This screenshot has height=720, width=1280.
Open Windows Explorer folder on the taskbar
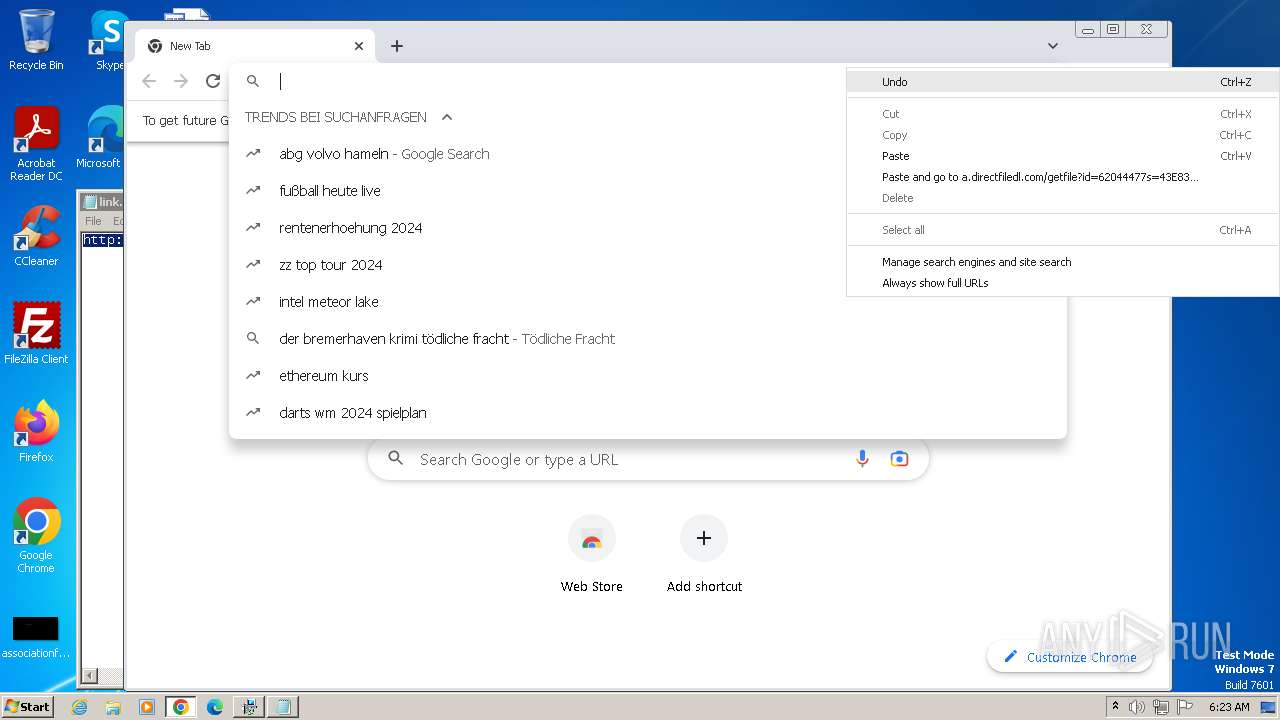point(113,707)
